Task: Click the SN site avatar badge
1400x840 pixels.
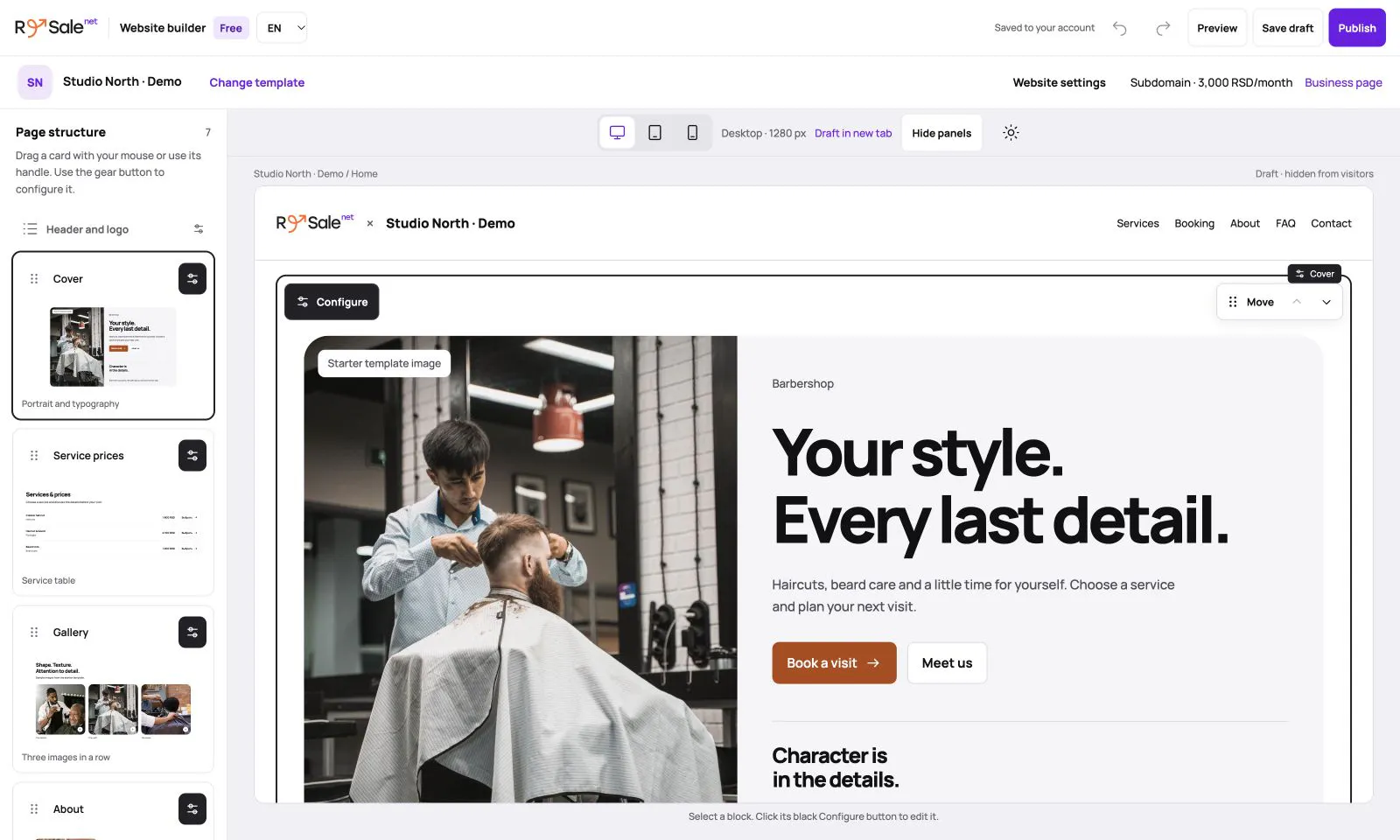Action: [x=35, y=82]
